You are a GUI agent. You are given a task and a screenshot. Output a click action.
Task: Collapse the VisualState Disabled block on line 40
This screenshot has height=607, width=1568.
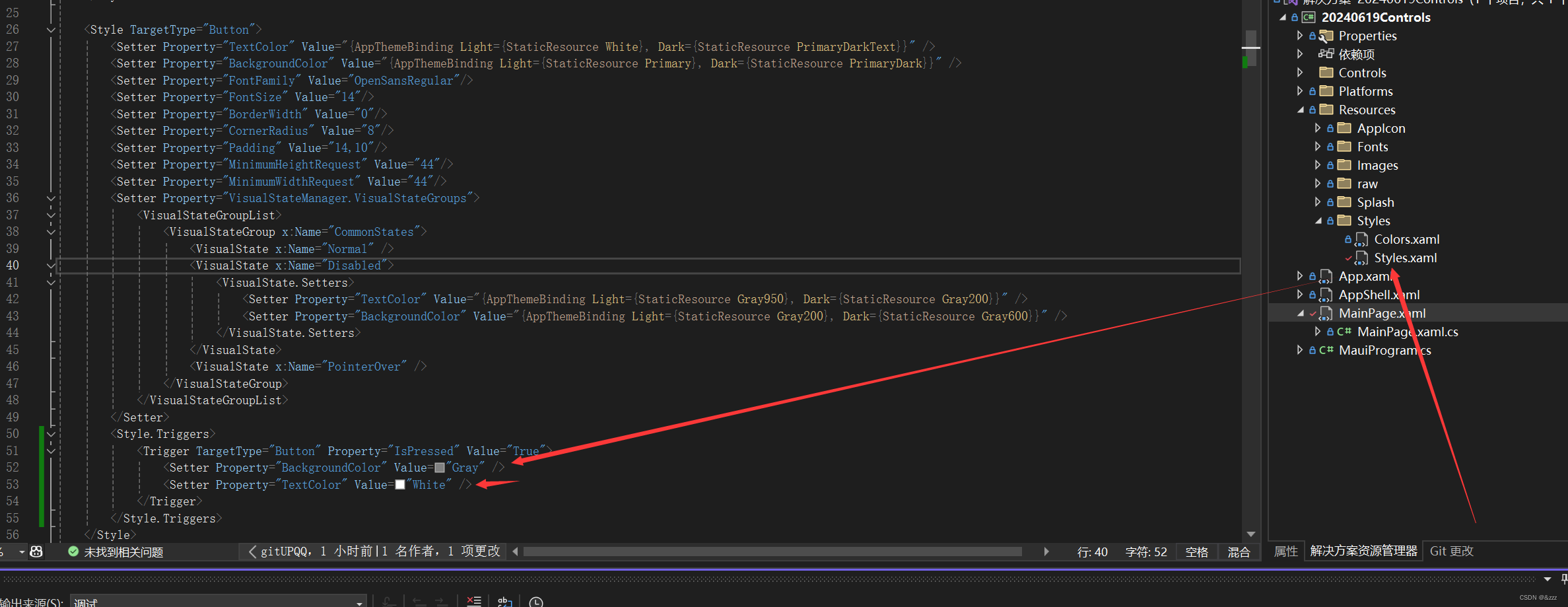(51, 266)
